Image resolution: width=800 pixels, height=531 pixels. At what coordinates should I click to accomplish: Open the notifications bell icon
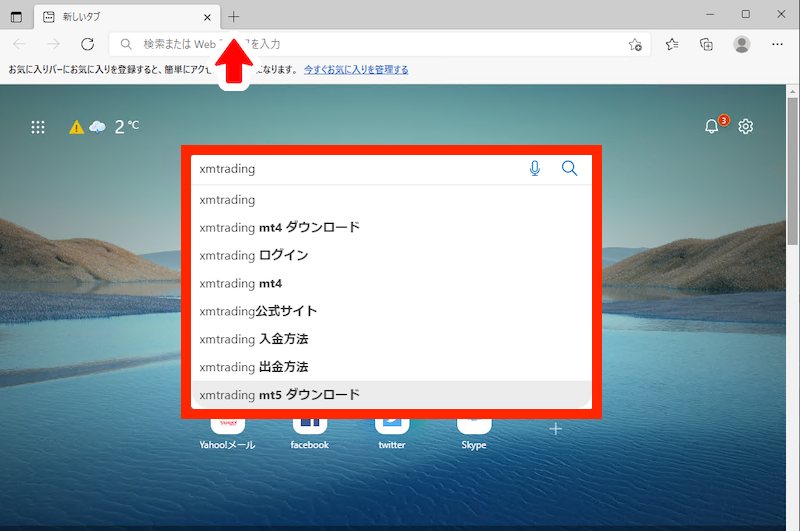click(711, 126)
